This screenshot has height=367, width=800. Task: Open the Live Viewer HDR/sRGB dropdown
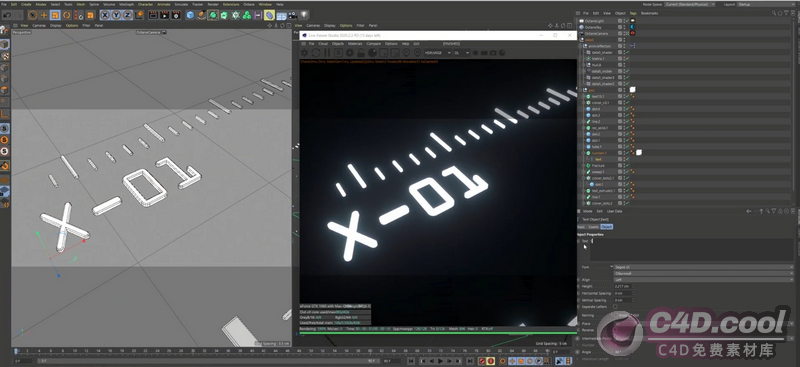(x=437, y=53)
